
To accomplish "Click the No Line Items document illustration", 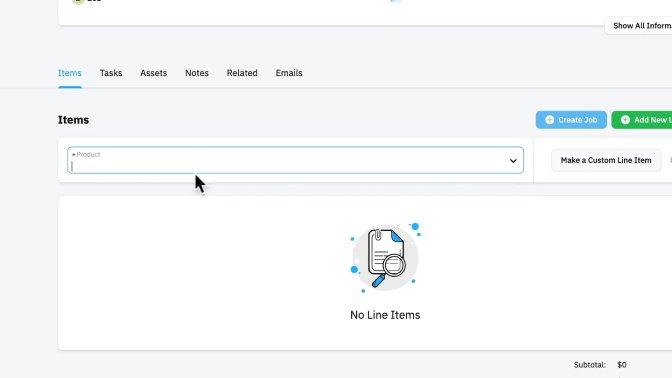I will [385, 258].
